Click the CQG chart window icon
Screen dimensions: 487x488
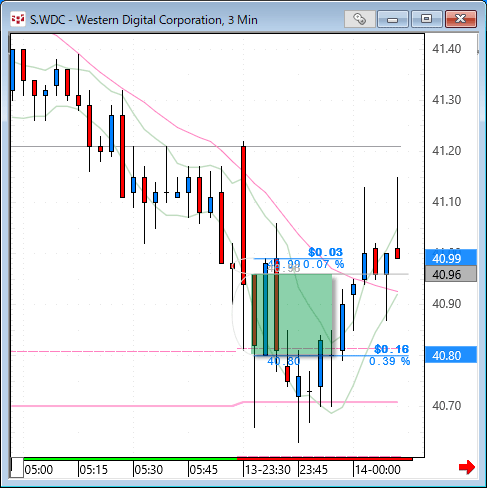18,19
